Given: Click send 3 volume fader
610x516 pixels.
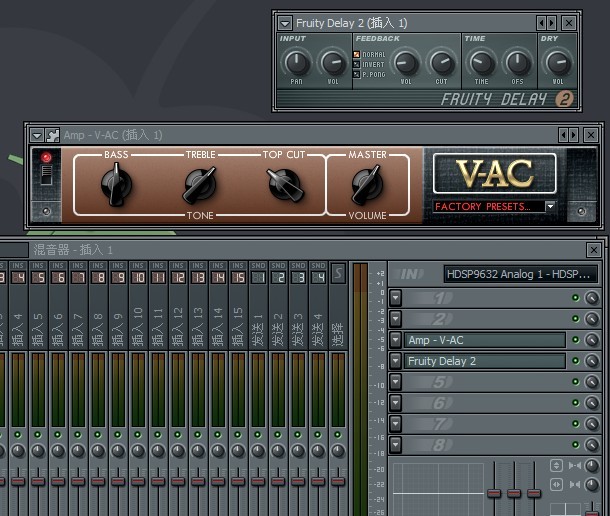Looking at the screenshot, I should pos(298,481).
